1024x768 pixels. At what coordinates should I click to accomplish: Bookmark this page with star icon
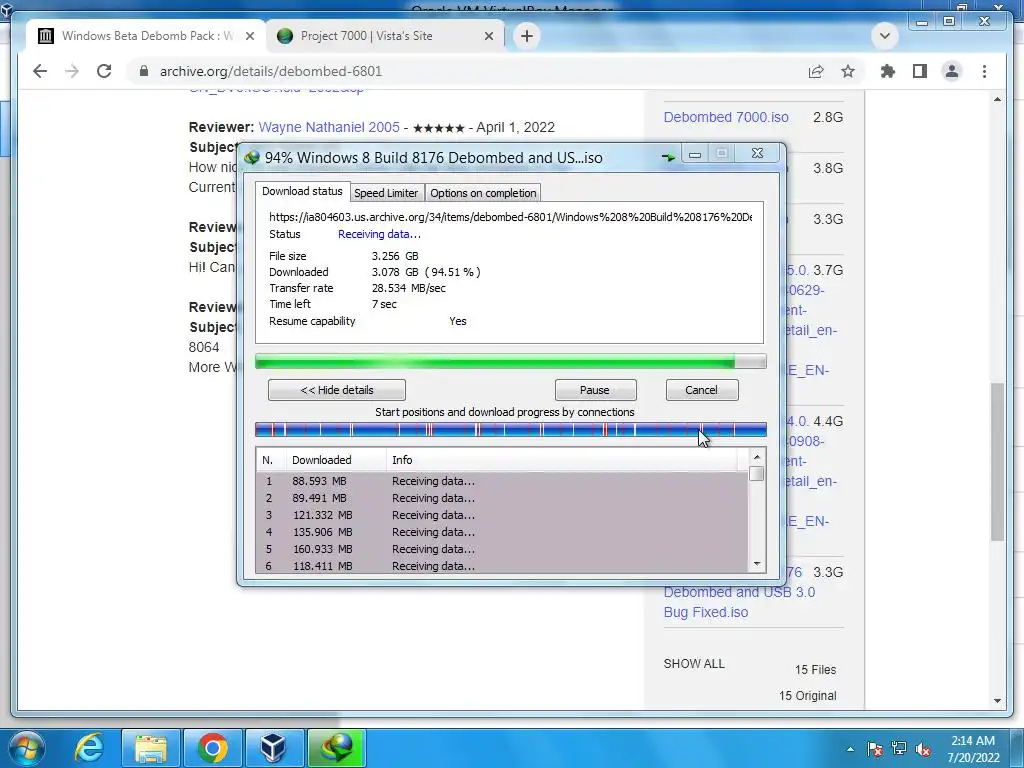click(848, 71)
